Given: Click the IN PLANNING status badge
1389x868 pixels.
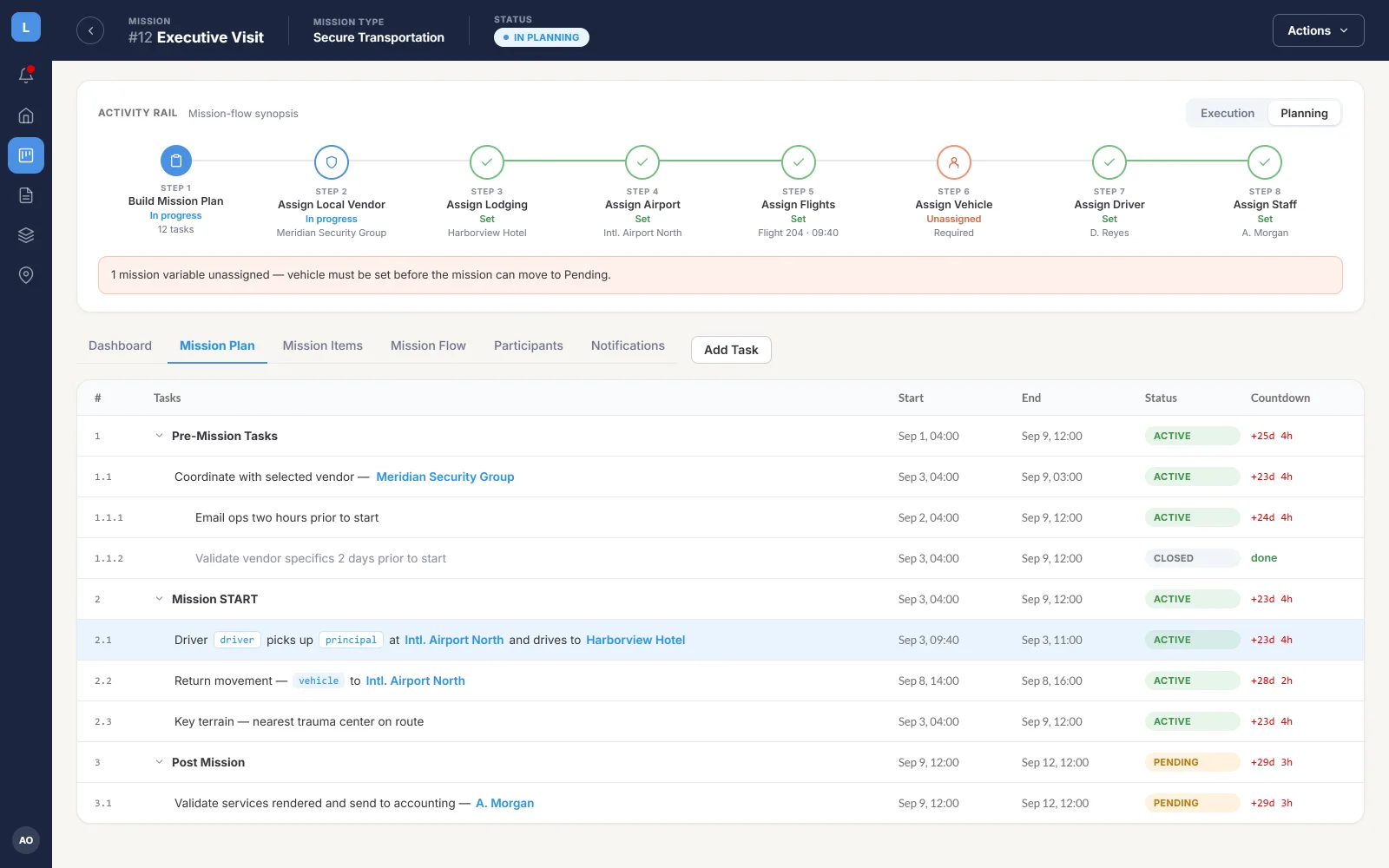Looking at the screenshot, I should click(x=542, y=37).
